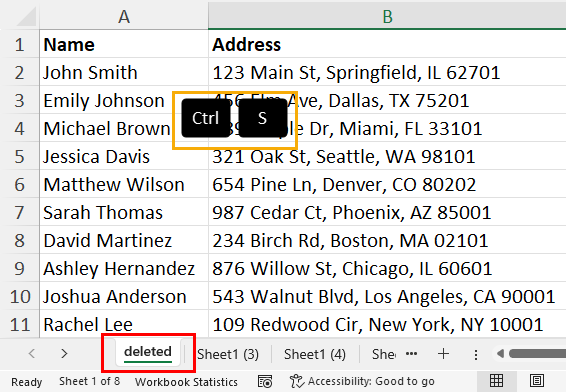The height and width of the screenshot is (392, 566).
Task: Select row 2 header
Action: tap(19, 72)
